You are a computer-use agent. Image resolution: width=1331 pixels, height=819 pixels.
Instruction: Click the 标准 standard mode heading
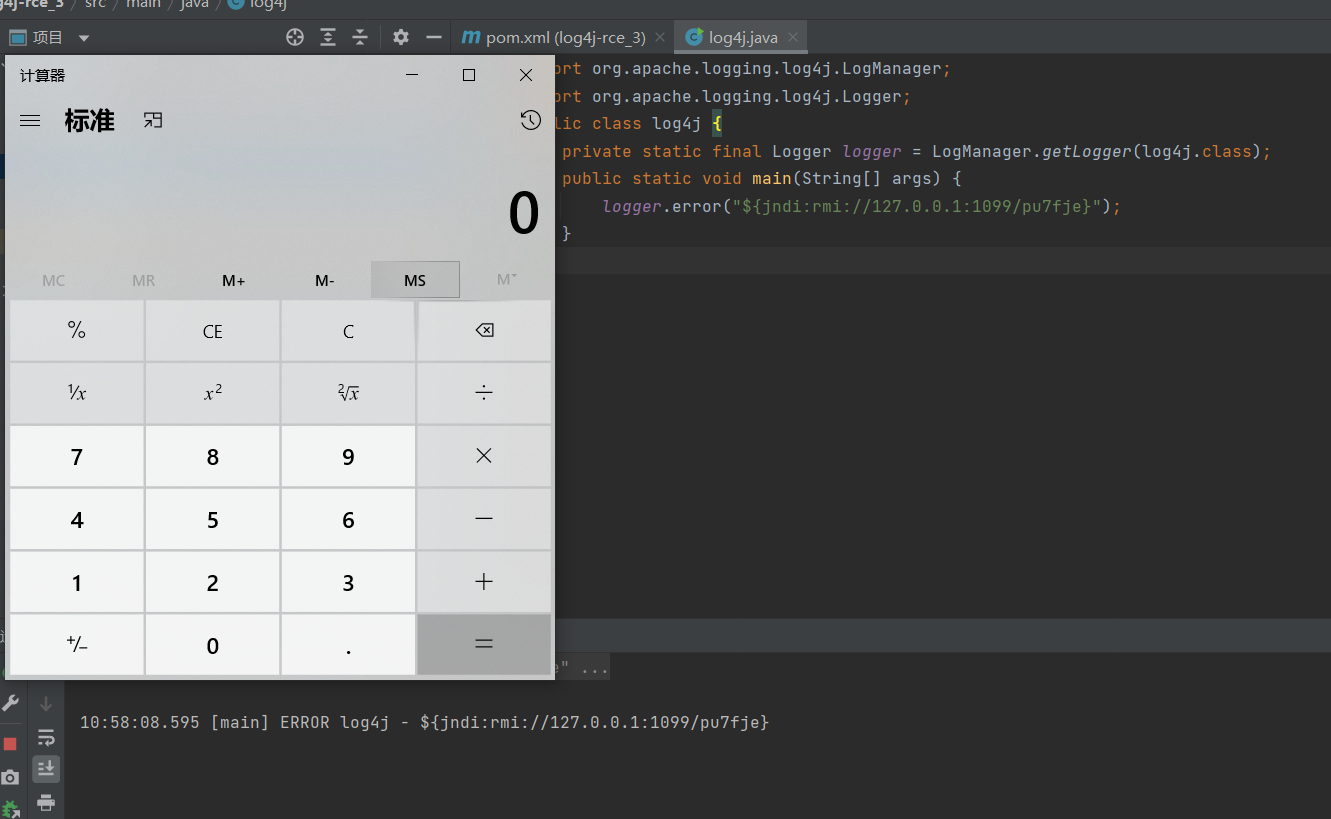click(x=90, y=121)
